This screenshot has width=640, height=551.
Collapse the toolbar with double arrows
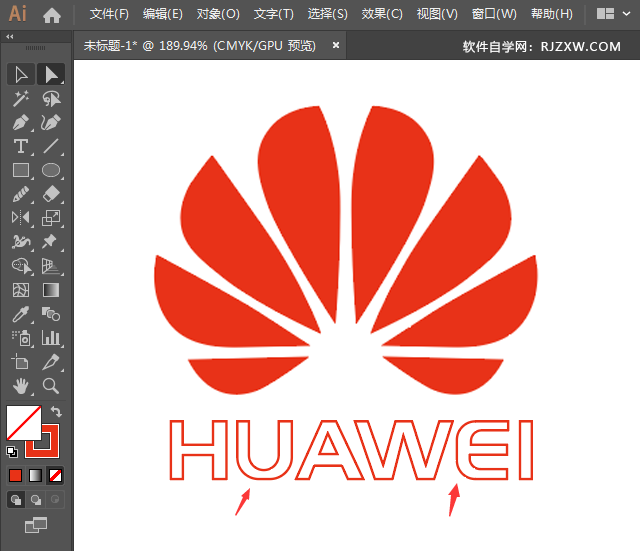pos(10,37)
